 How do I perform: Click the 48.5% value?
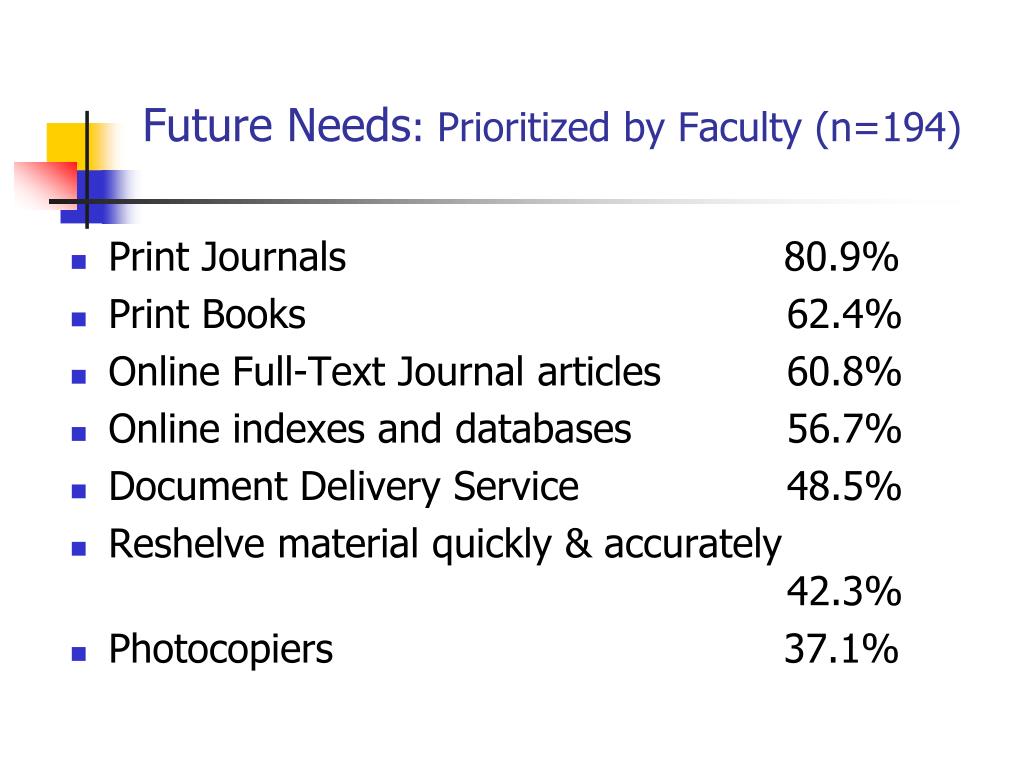point(844,487)
